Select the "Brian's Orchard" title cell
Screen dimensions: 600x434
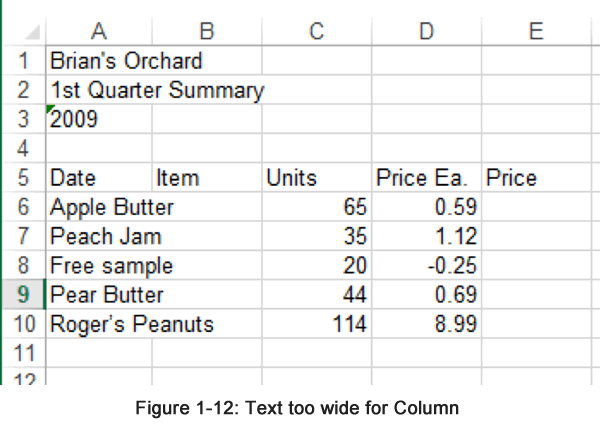(99, 61)
